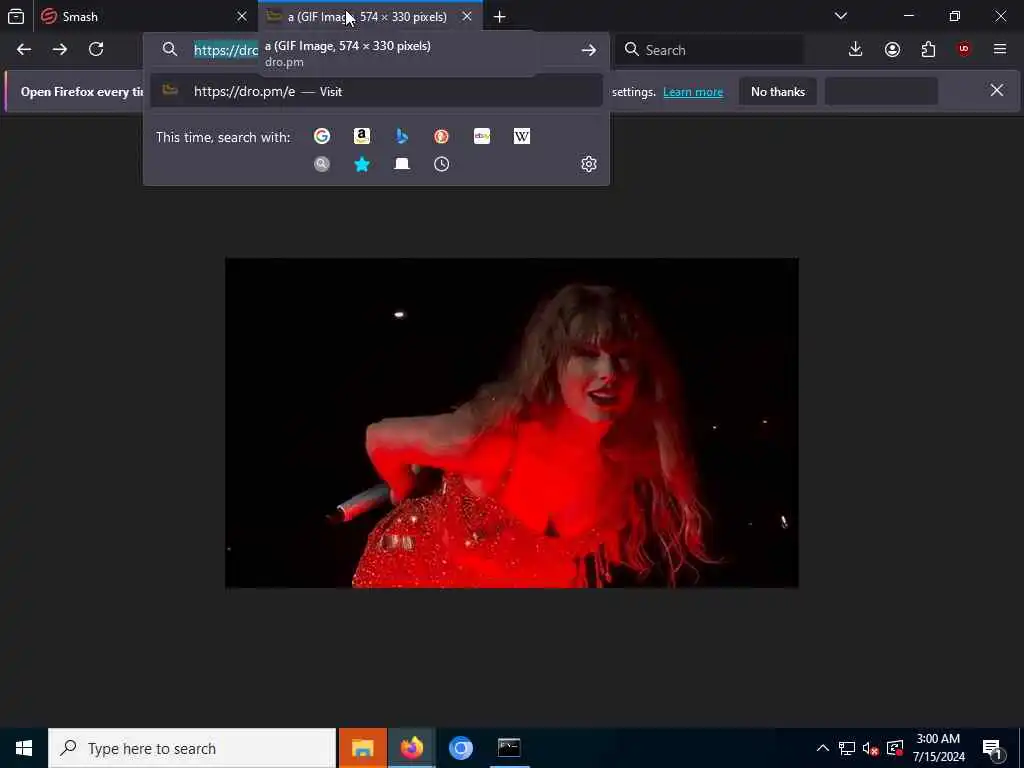Dismiss the notification bar

click(997, 90)
